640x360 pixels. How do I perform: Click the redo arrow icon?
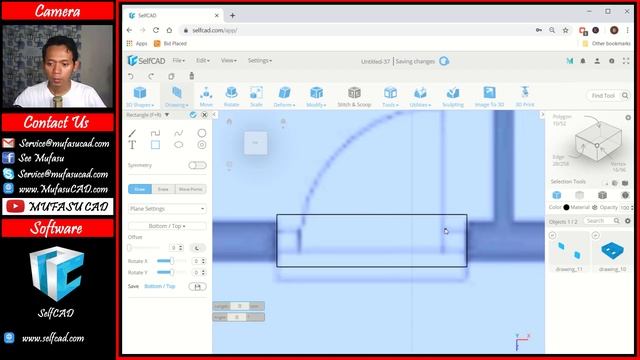[x=151, y=76]
